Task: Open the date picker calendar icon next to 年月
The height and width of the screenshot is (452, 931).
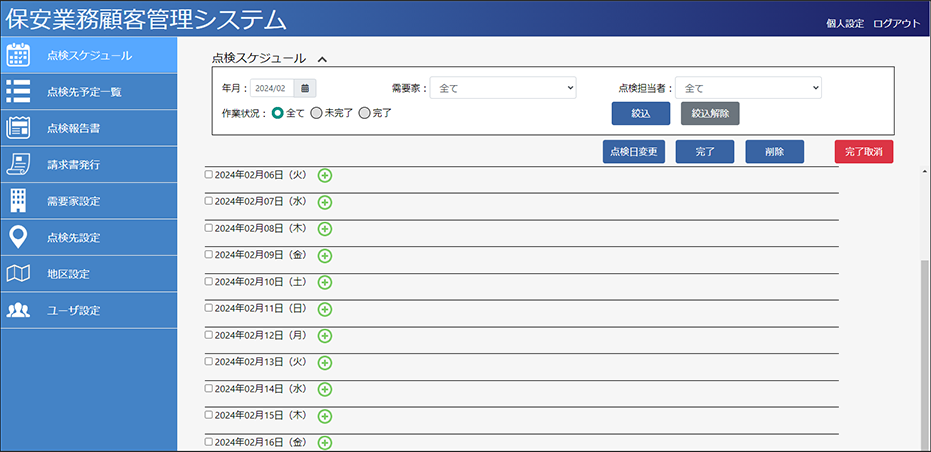Action: 306,88
